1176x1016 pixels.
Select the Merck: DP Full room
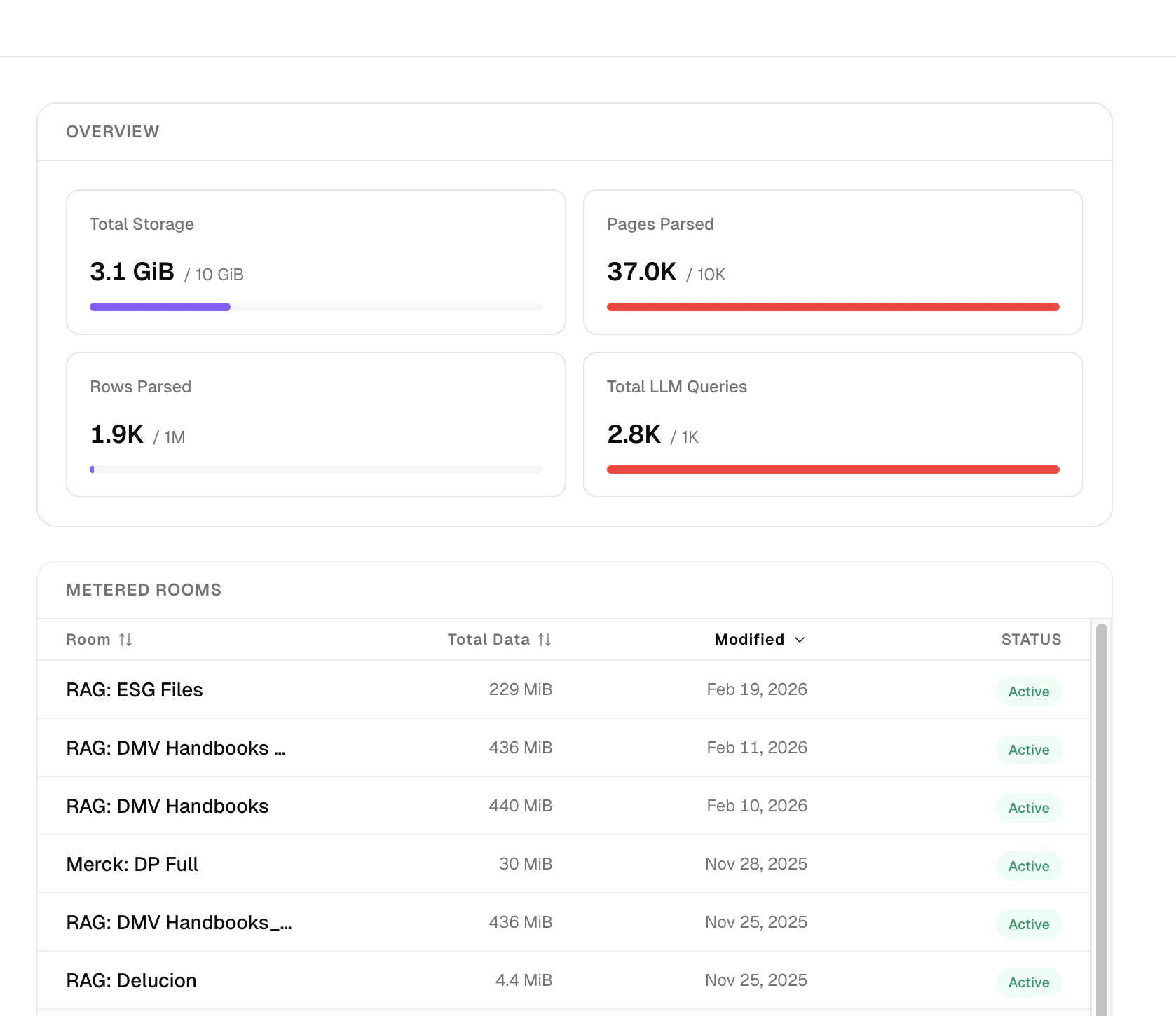pyautogui.click(x=132, y=864)
